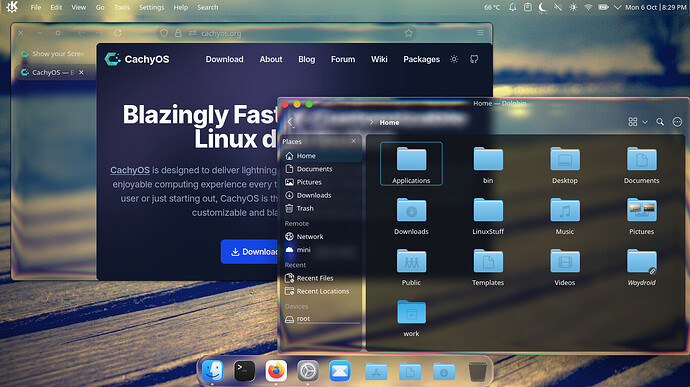Open the CachyOS Download page link
Viewport: 690px width, 387px height.
[x=224, y=59]
